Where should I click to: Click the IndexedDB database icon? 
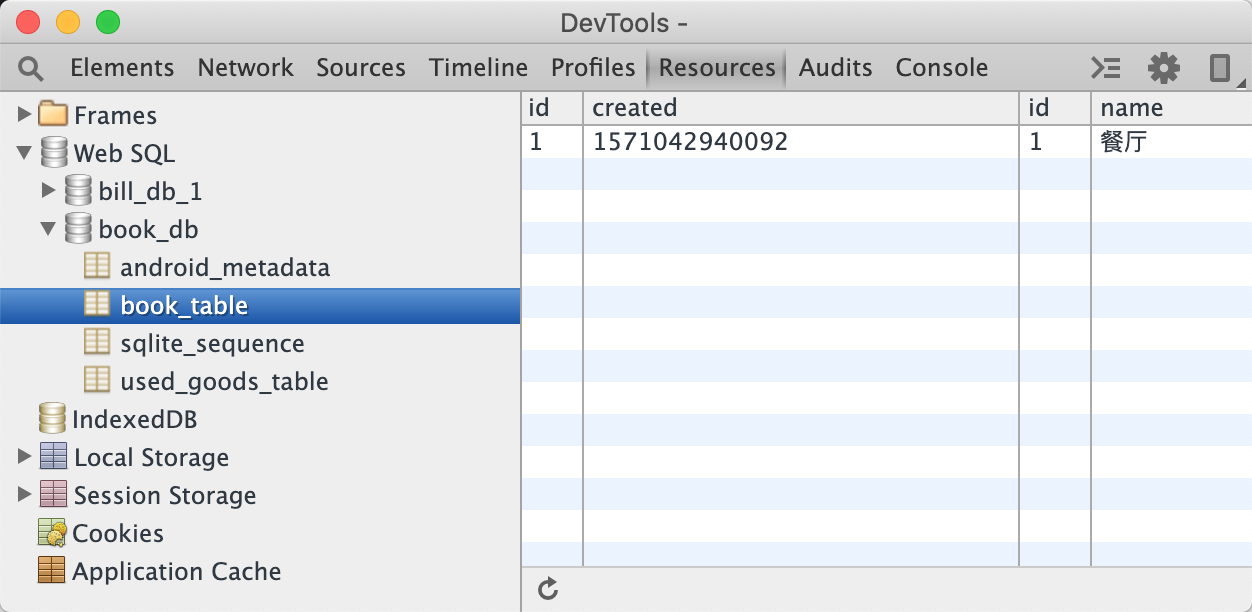[x=52, y=419]
